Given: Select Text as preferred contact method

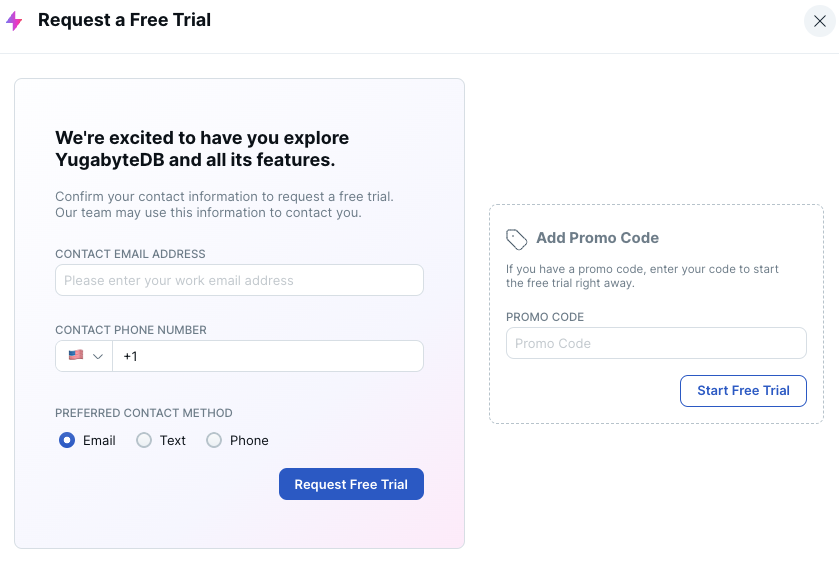Looking at the screenshot, I should pos(144,440).
